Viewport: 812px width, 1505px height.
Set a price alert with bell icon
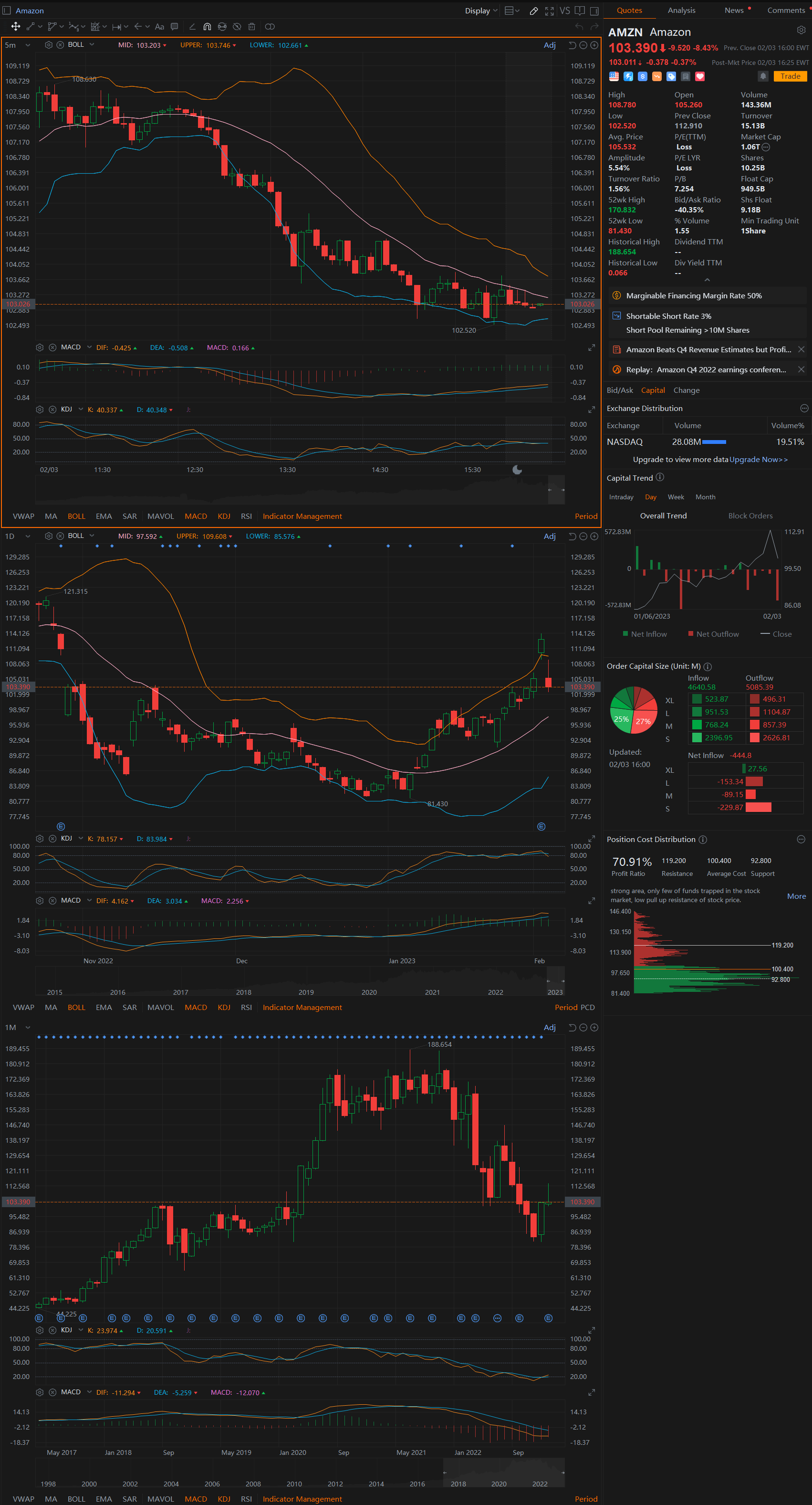763,76
